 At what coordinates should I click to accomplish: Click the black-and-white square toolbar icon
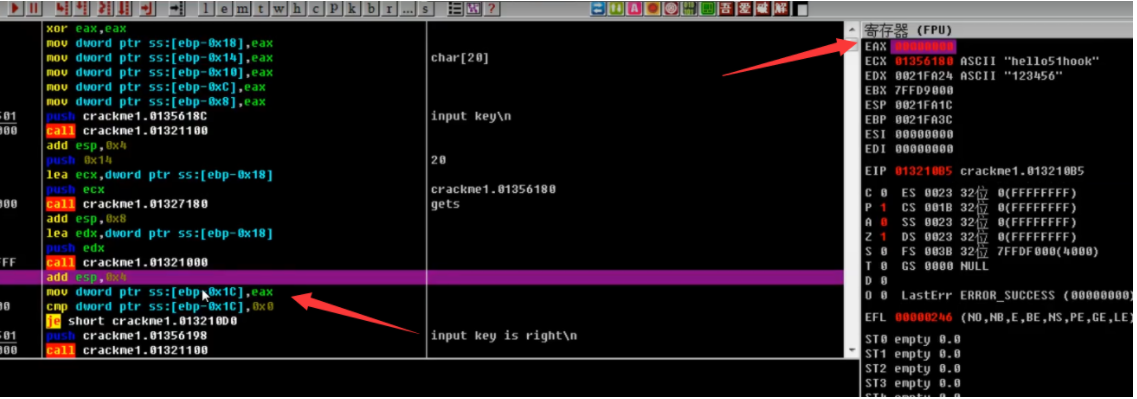pyautogui.click(x=801, y=9)
